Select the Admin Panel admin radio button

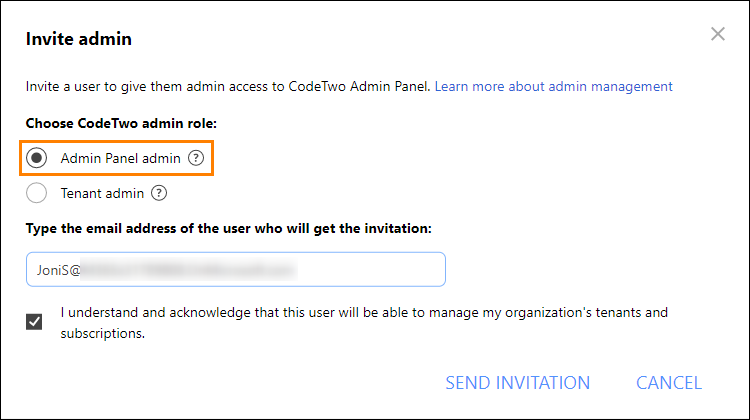tap(36, 158)
